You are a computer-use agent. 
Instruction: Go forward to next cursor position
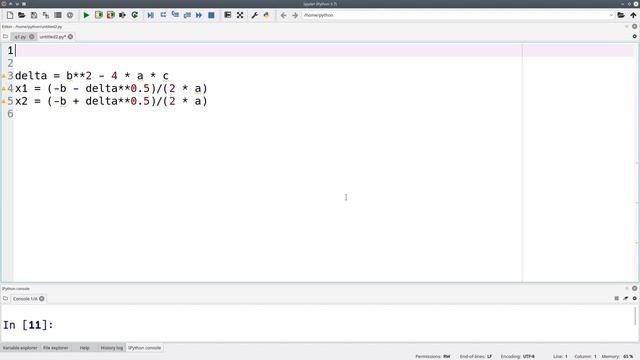pyautogui.click(x=295, y=15)
